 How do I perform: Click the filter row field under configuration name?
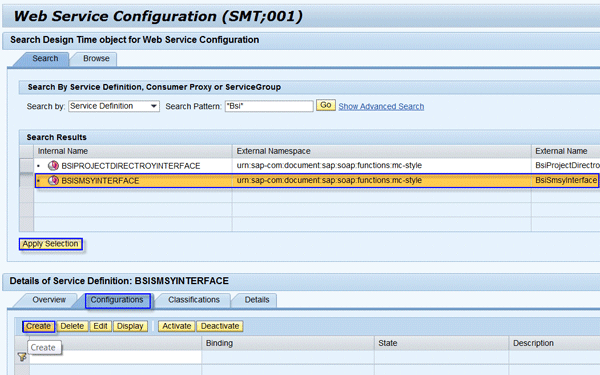pos(115,357)
